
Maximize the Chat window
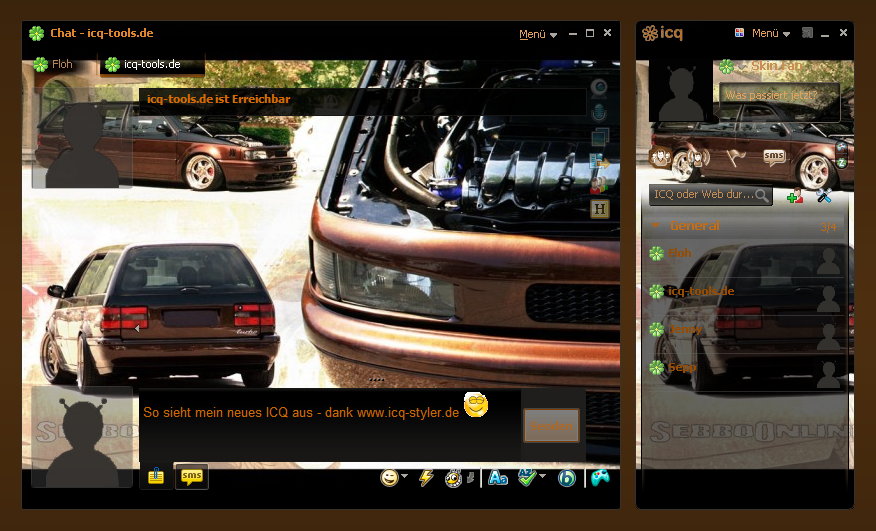tap(589, 33)
